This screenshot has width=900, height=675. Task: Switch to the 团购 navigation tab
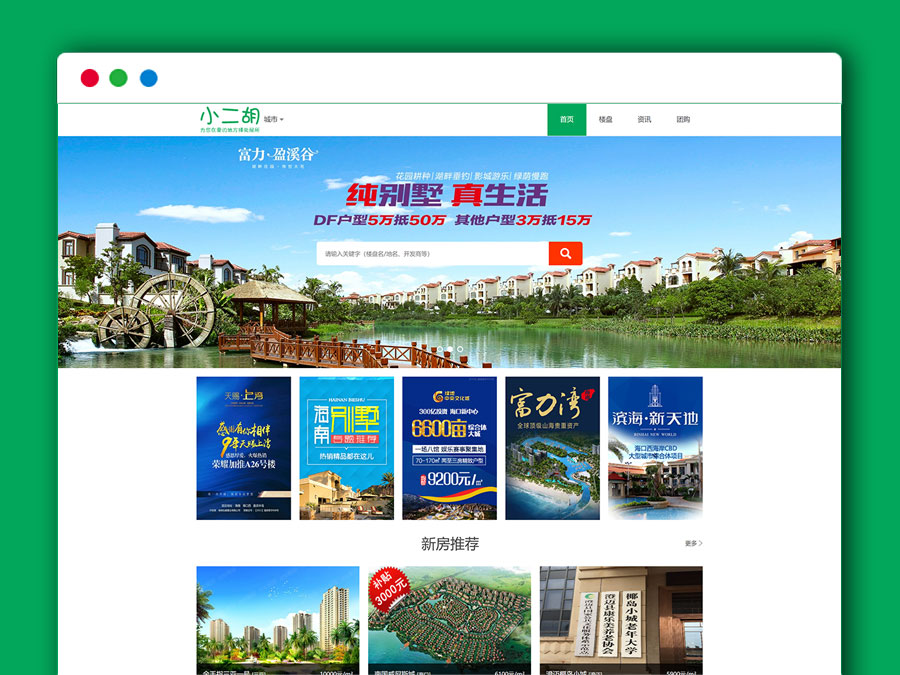click(683, 120)
